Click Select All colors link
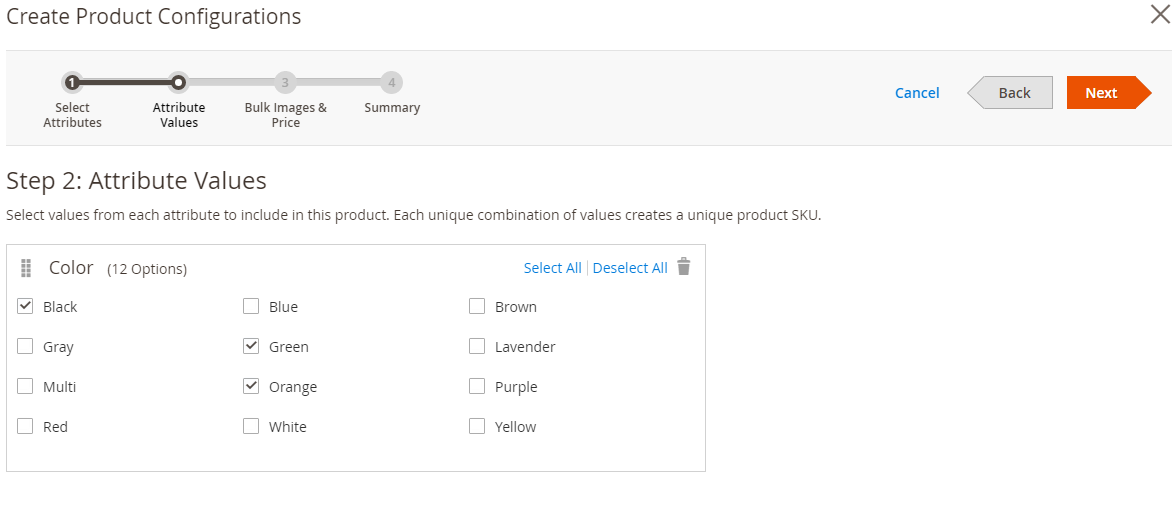This screenshot has width=1175, height=518. pos(552,268)
